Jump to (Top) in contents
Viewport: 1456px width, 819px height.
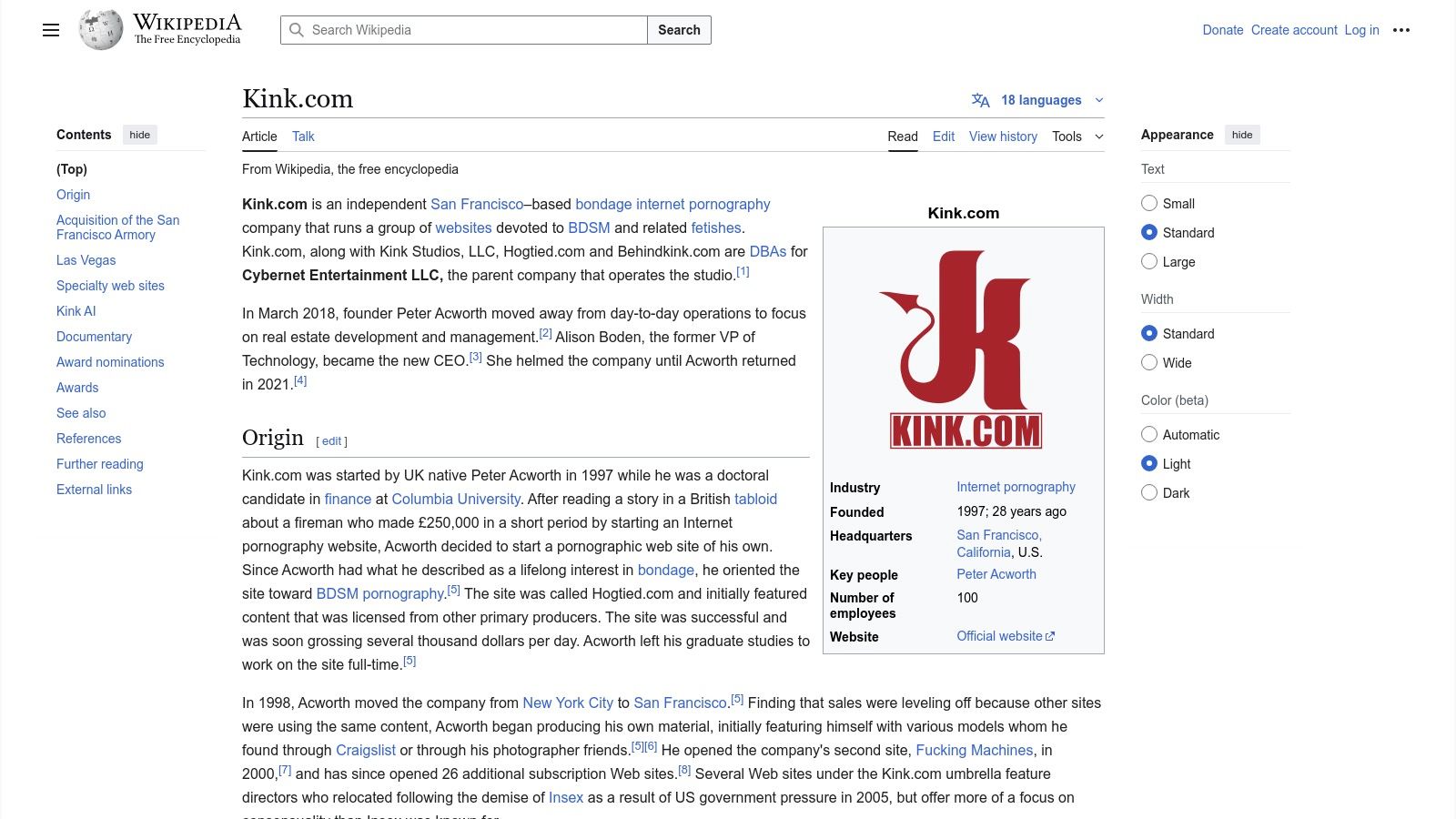[x=72, y=169]
